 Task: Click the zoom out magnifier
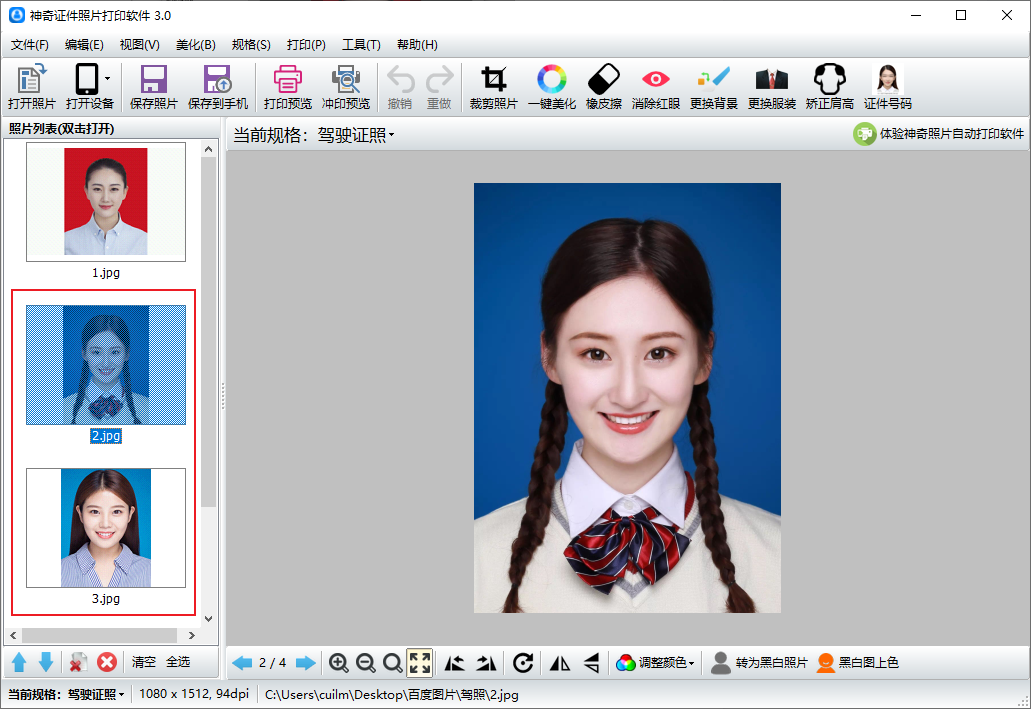click(366, 663)
